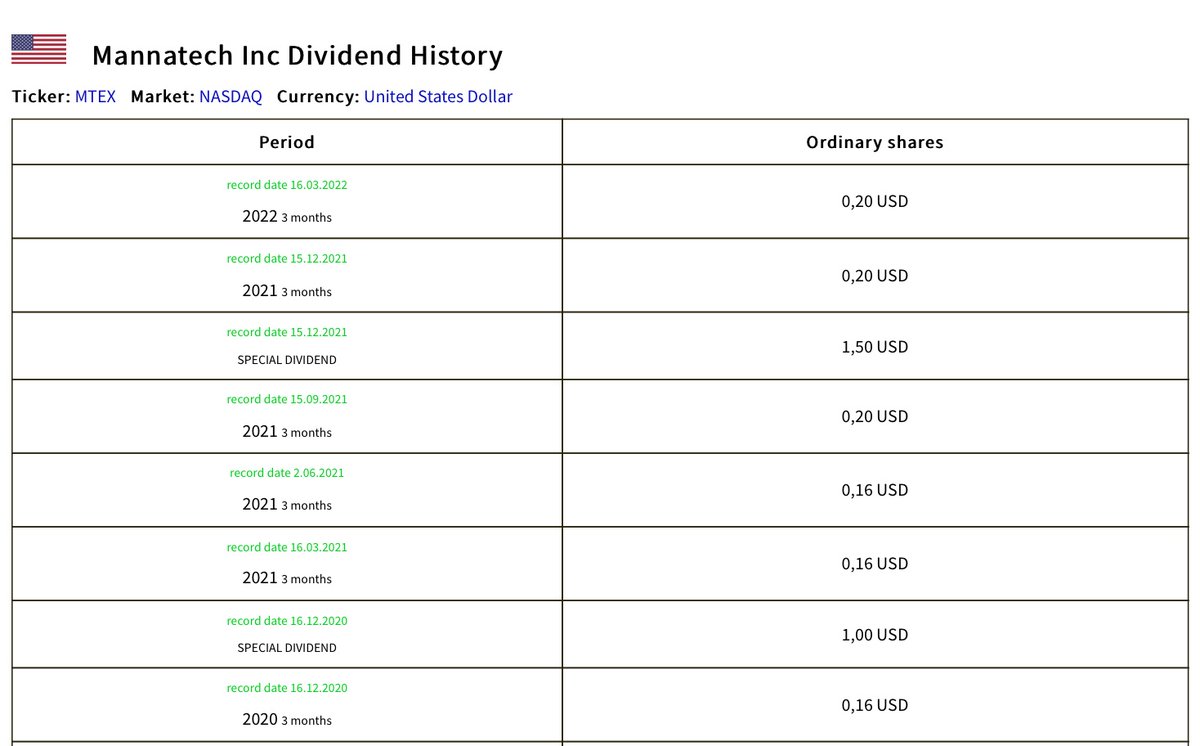Select 1,50 USD special dividend amount
1200x746 pixels.
[875, 347]
